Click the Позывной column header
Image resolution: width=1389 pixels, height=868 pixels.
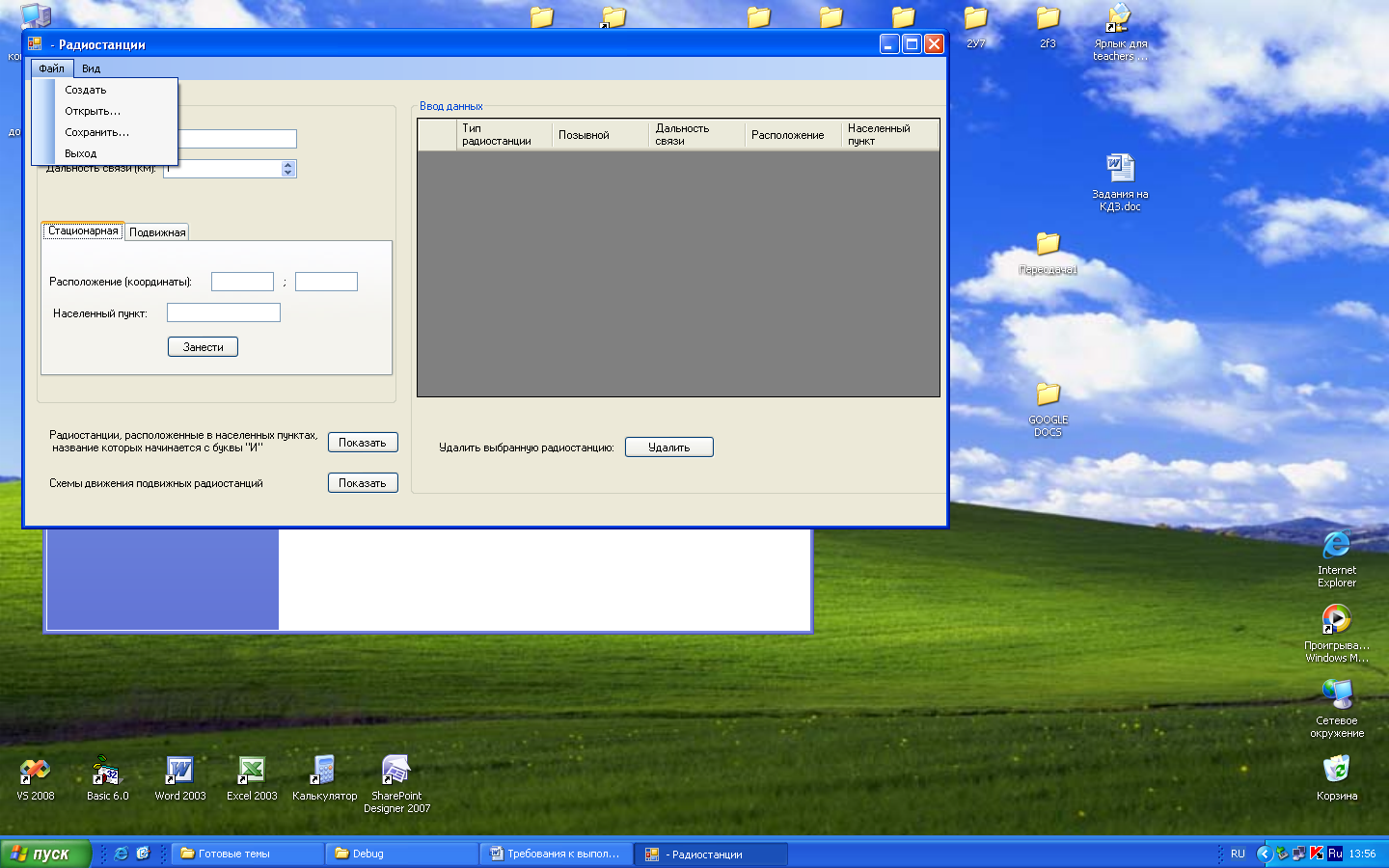pos(600,135)
